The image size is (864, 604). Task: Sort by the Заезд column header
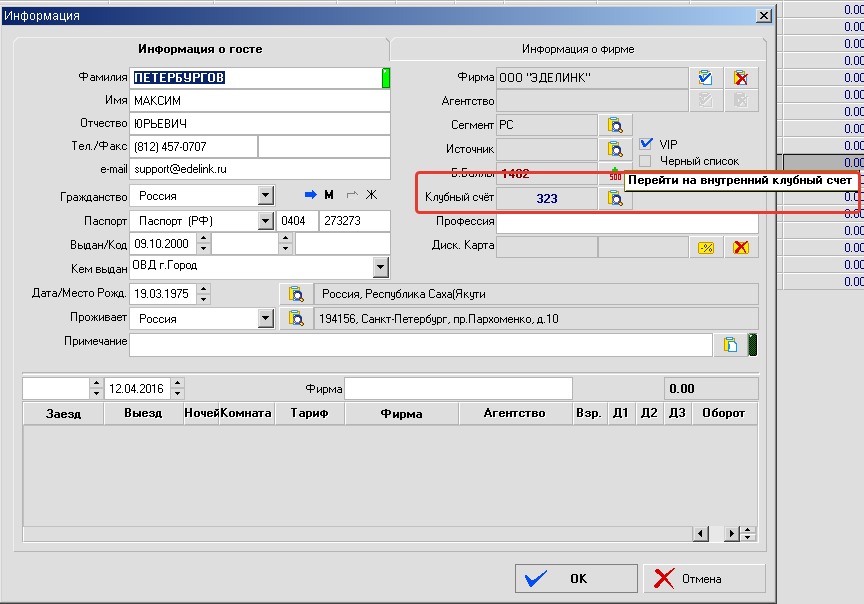tap(62, 413)
